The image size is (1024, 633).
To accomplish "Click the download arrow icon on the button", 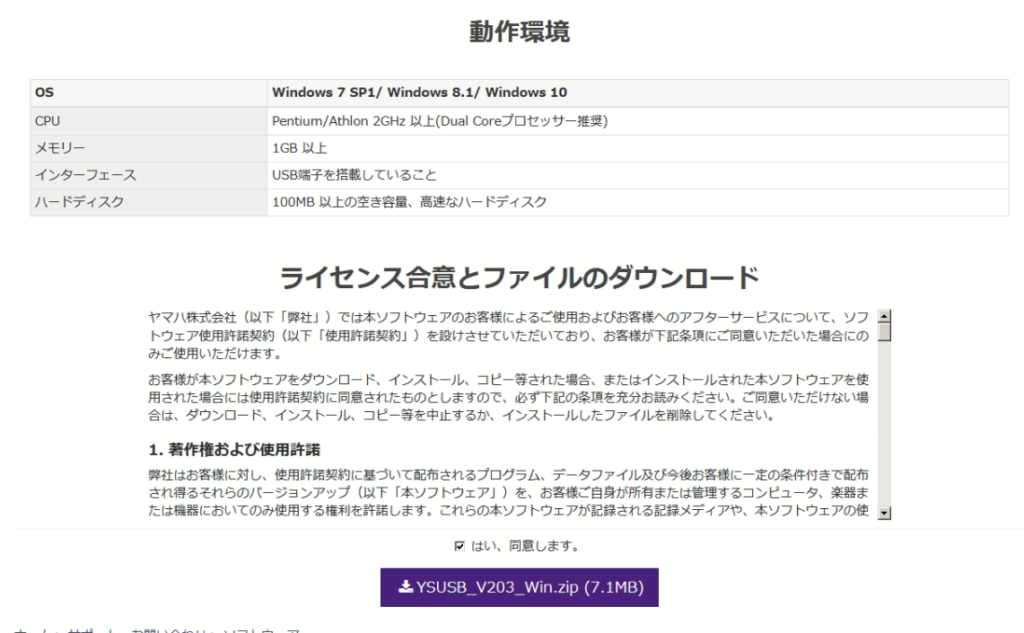I will click(x=406, y=587).
